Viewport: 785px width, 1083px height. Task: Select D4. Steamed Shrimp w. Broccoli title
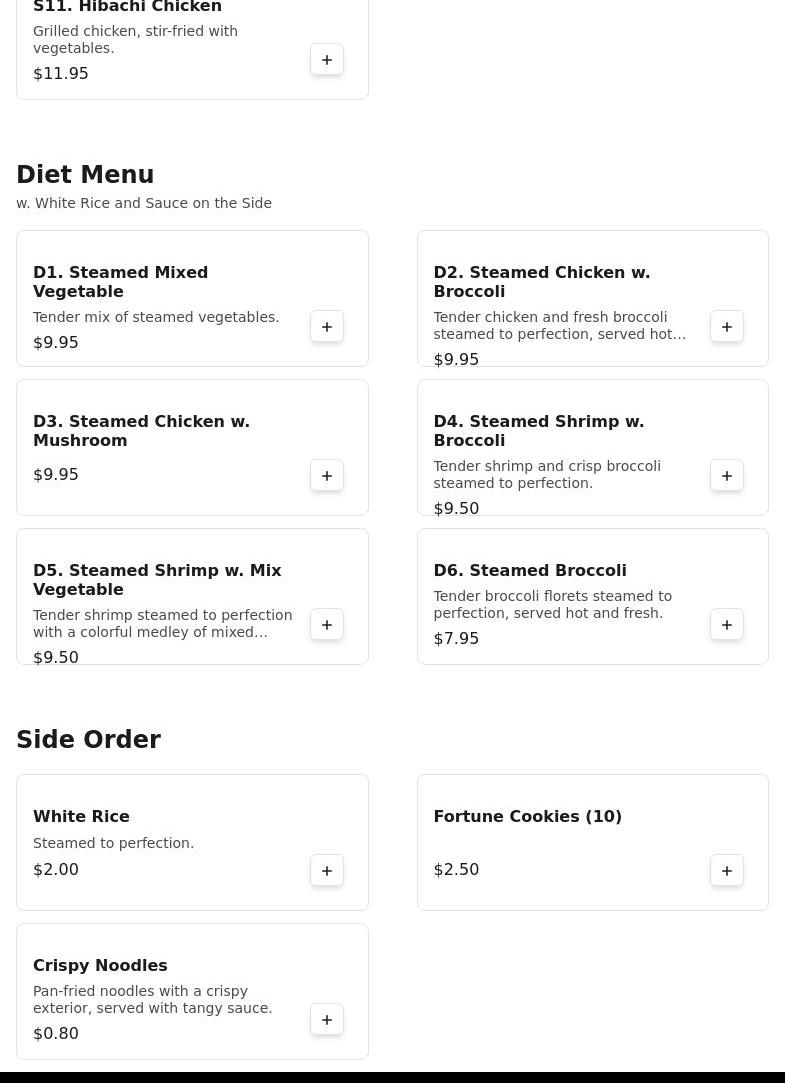coord(538,431)
